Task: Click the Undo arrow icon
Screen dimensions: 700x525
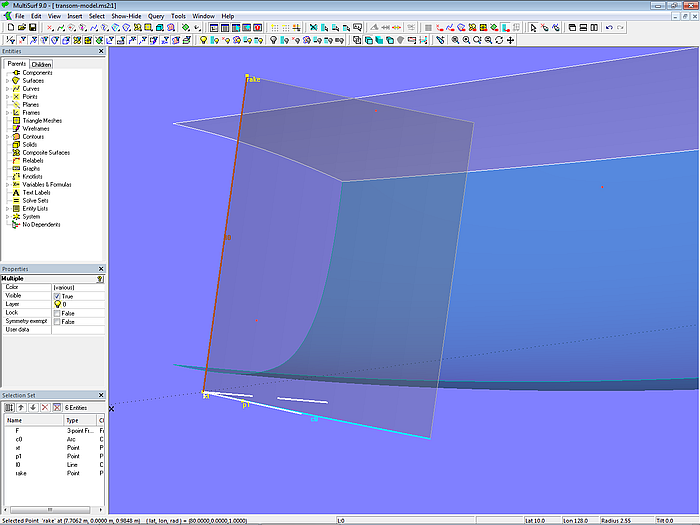Action: tap(610, 28)
